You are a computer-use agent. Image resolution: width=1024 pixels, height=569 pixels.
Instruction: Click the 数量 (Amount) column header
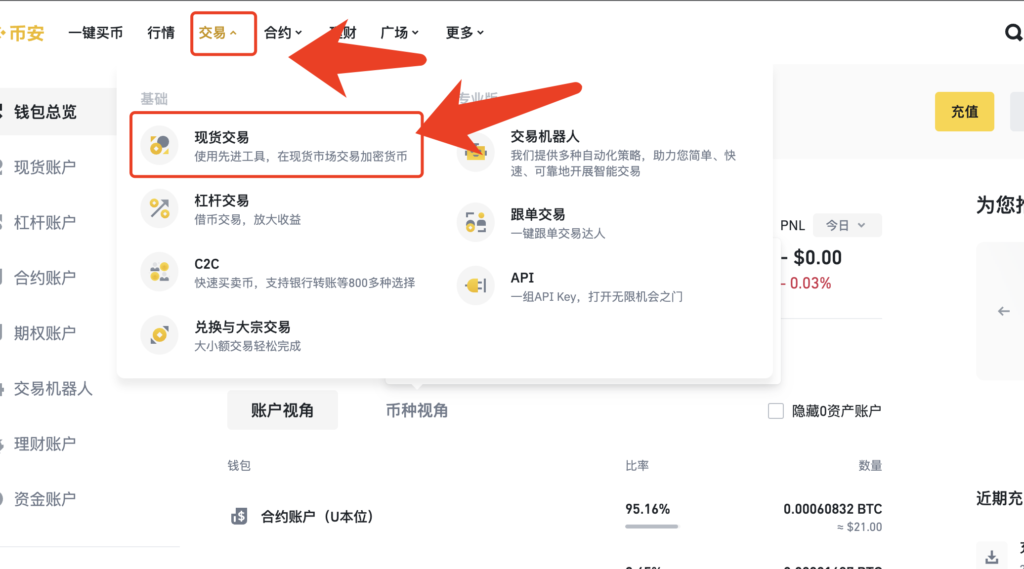870,466
